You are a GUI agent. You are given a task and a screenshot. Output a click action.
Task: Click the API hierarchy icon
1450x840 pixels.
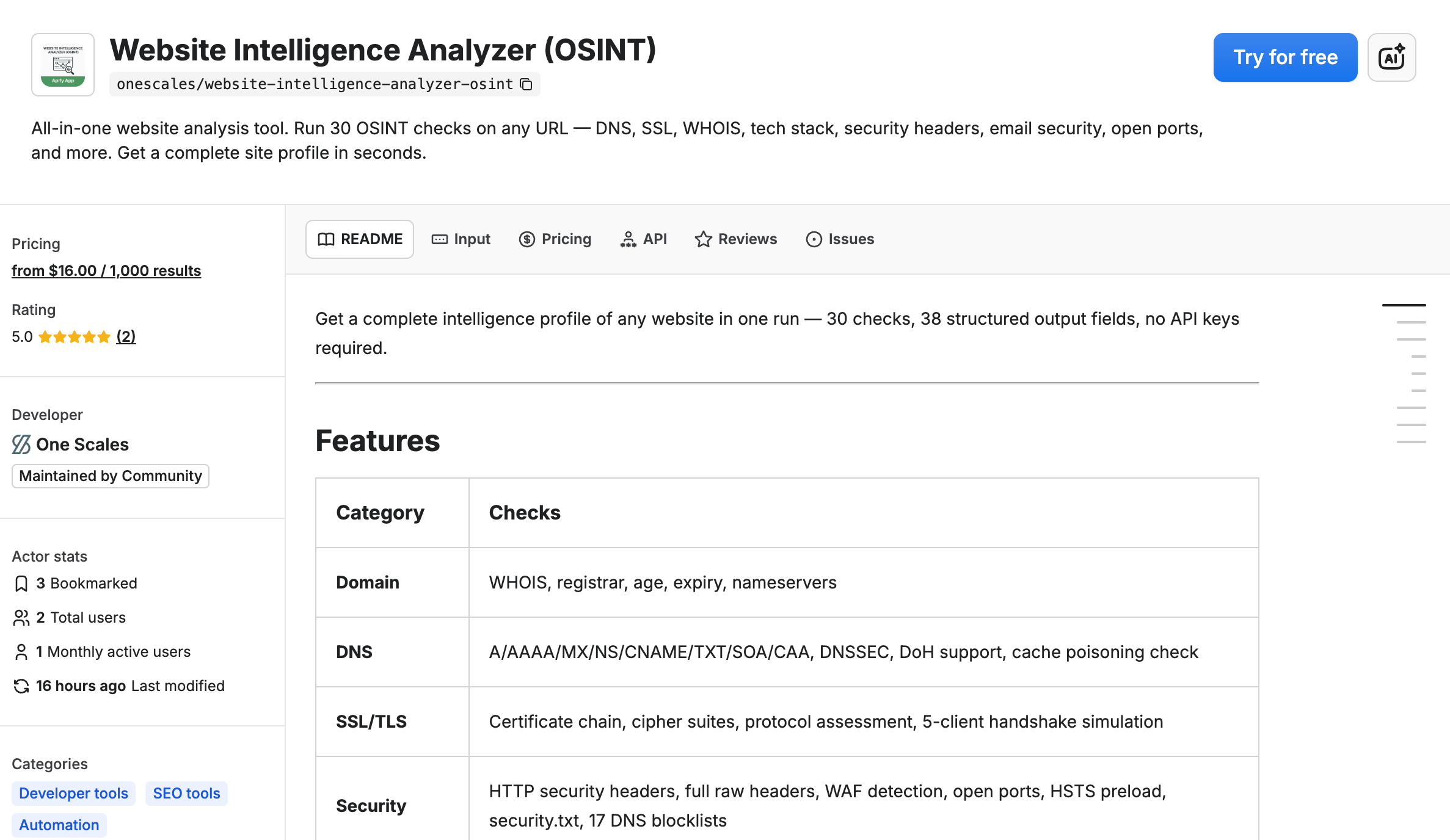pos(627,239)
